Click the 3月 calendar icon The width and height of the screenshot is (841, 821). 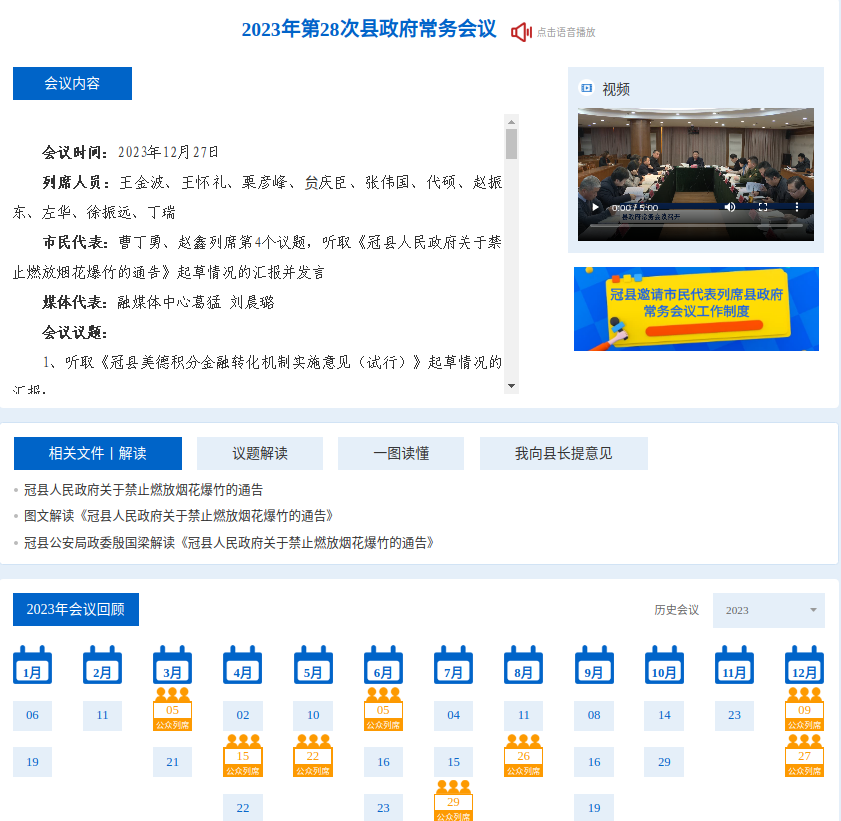pyautogui.click(x=172, y=665)
